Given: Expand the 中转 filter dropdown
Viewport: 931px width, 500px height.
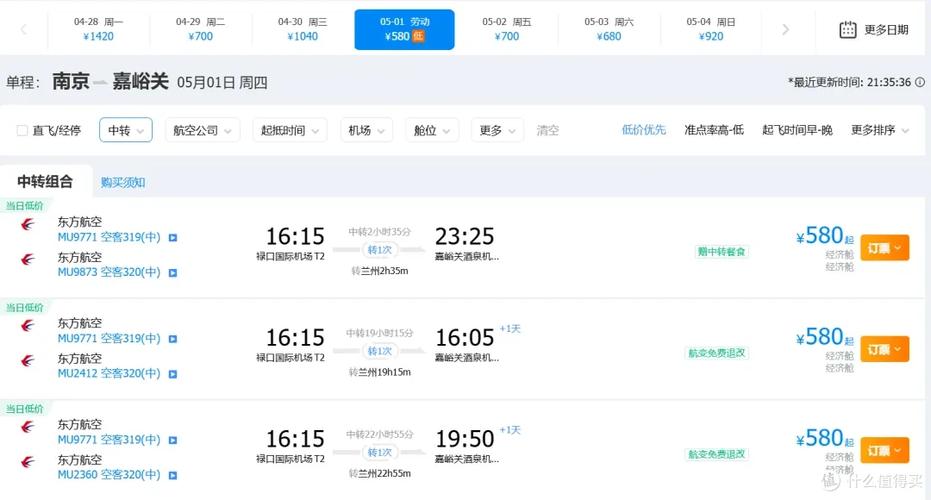Looking at the screenshot, I should (126, 130).
